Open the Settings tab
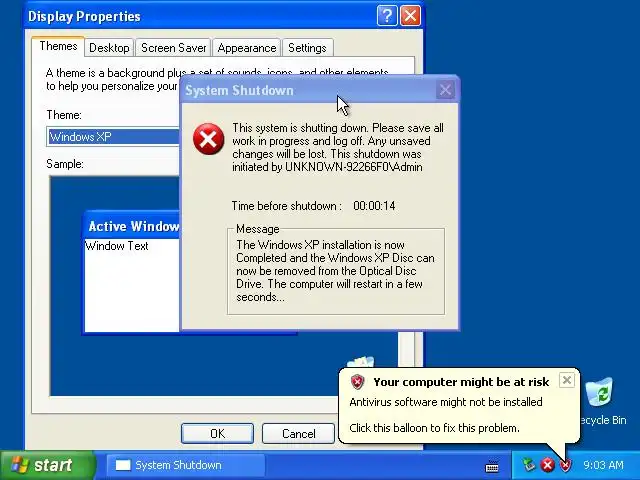 307,48
